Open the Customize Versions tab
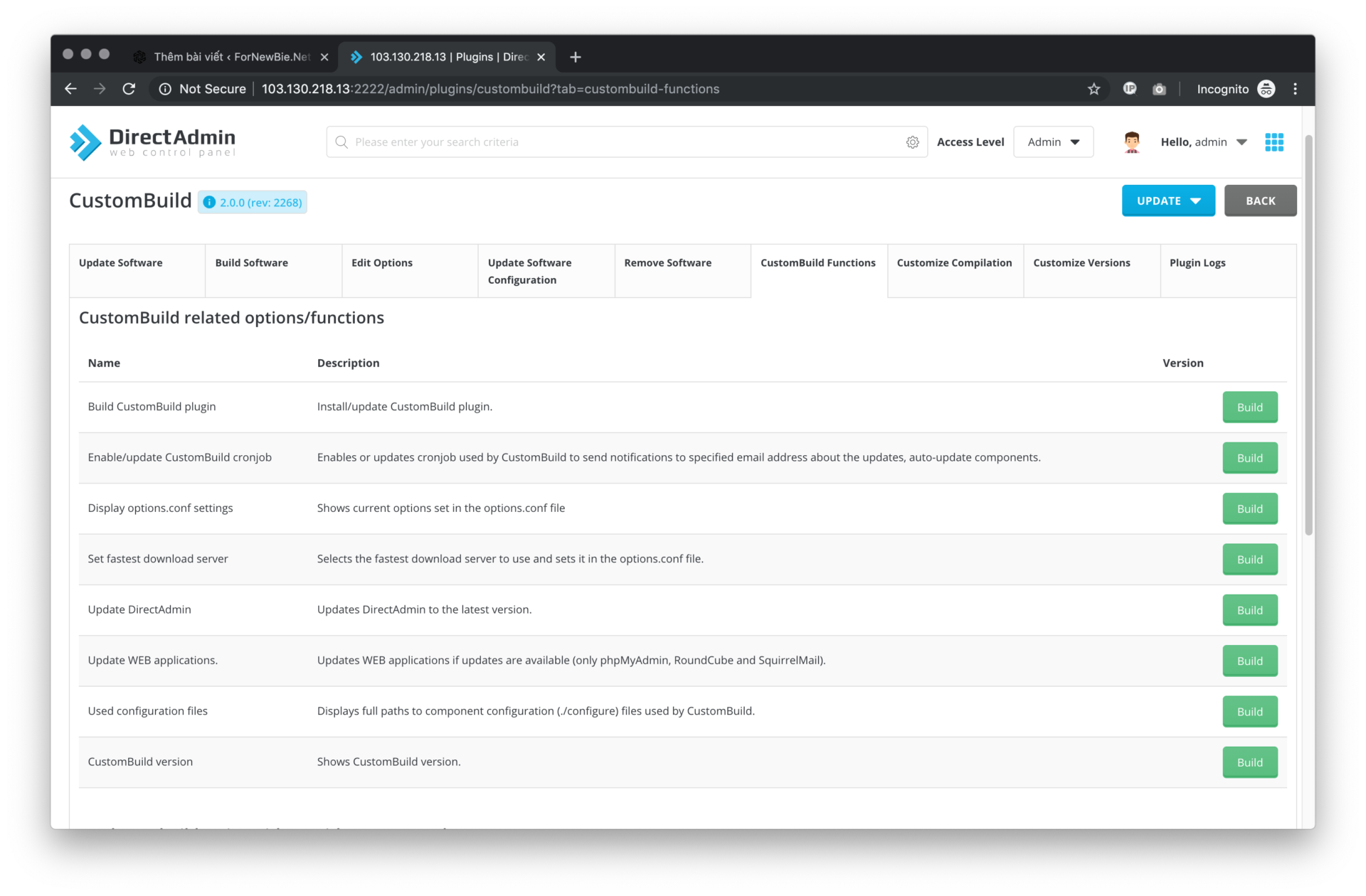Image resolution: width=1366 pixels, height=896 pixels. coord(1091,271)
